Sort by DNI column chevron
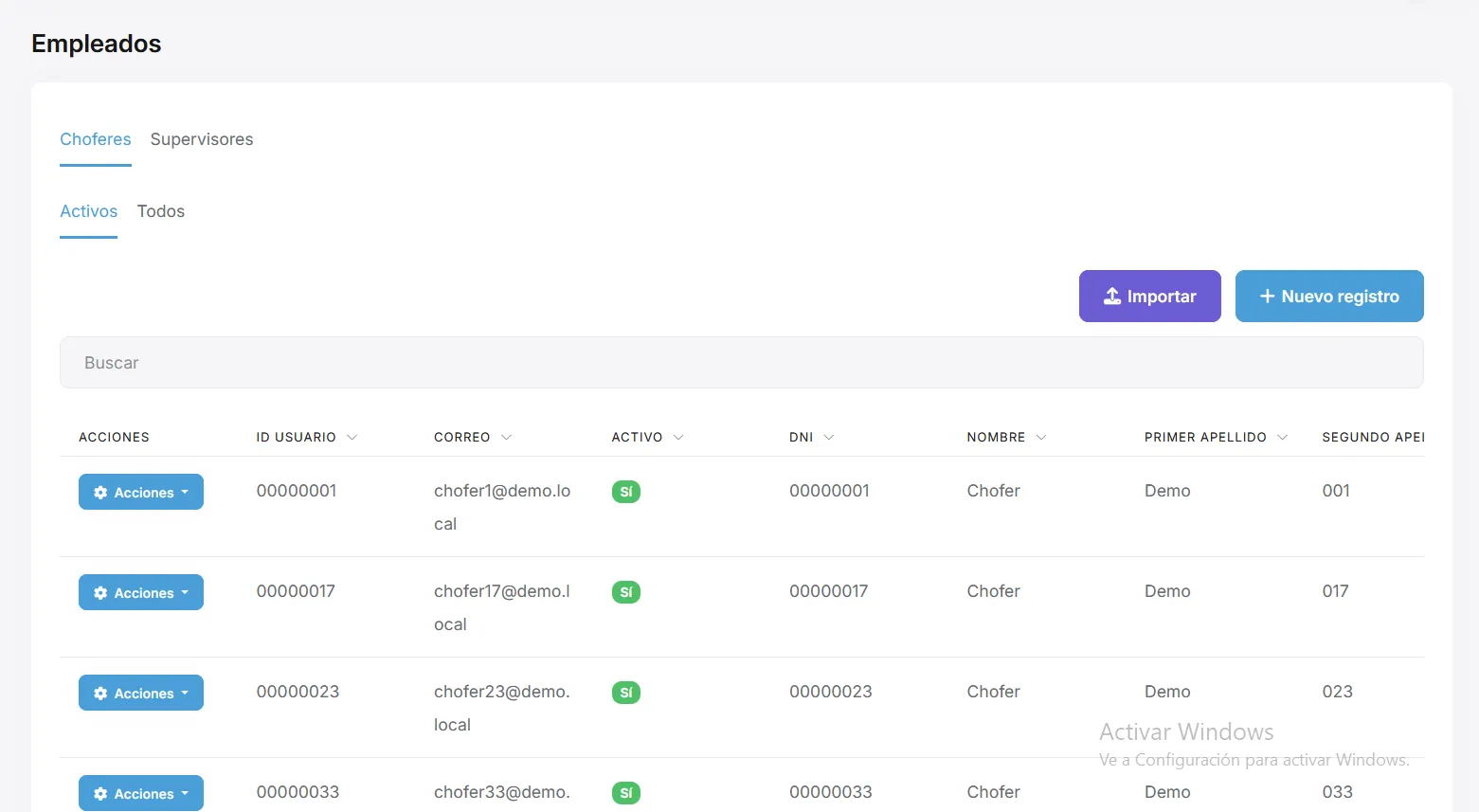The width and height of the screenshot is (1479, 812). click(x=829, y=437)
